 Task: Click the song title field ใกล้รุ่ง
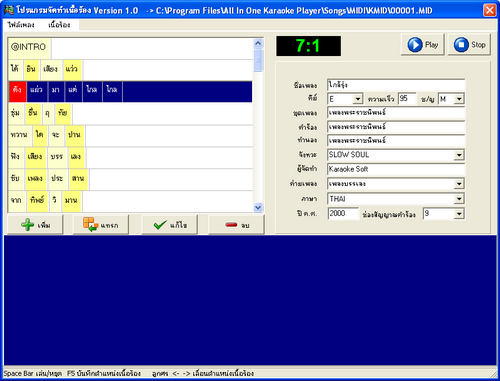tap(396, 85)
